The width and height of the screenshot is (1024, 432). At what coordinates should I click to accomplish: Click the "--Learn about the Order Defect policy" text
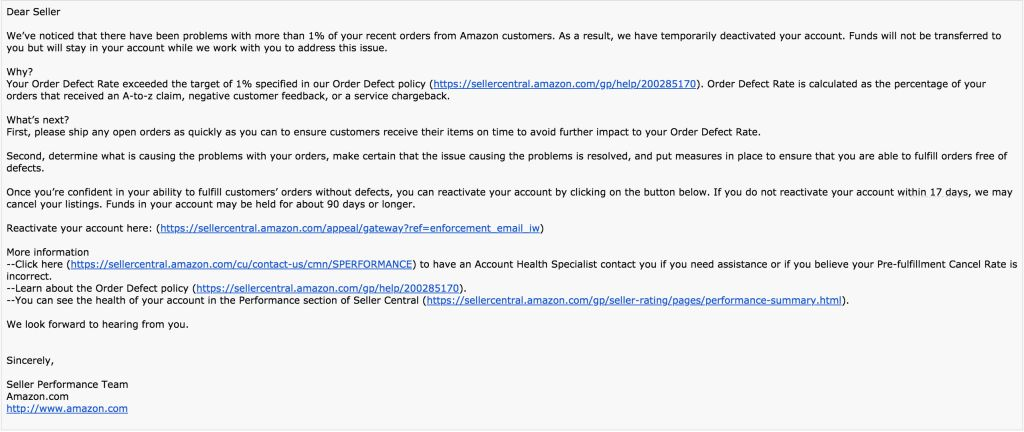[x=99, y=288]
